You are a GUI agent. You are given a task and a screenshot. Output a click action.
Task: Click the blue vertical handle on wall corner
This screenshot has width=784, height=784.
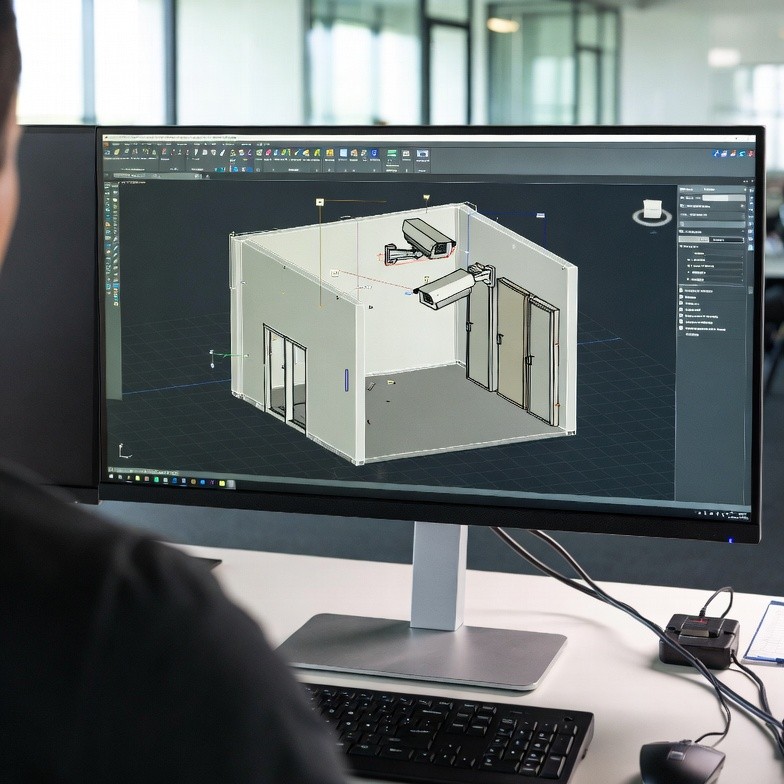tap(346, 379)
